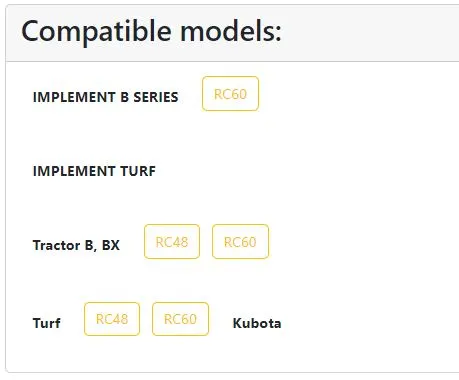Image resolution: width=459 pixels, height=380 pixels.
Task: Click the gray panel header bar
Action: pyautogui.click(x=232, y=33)
